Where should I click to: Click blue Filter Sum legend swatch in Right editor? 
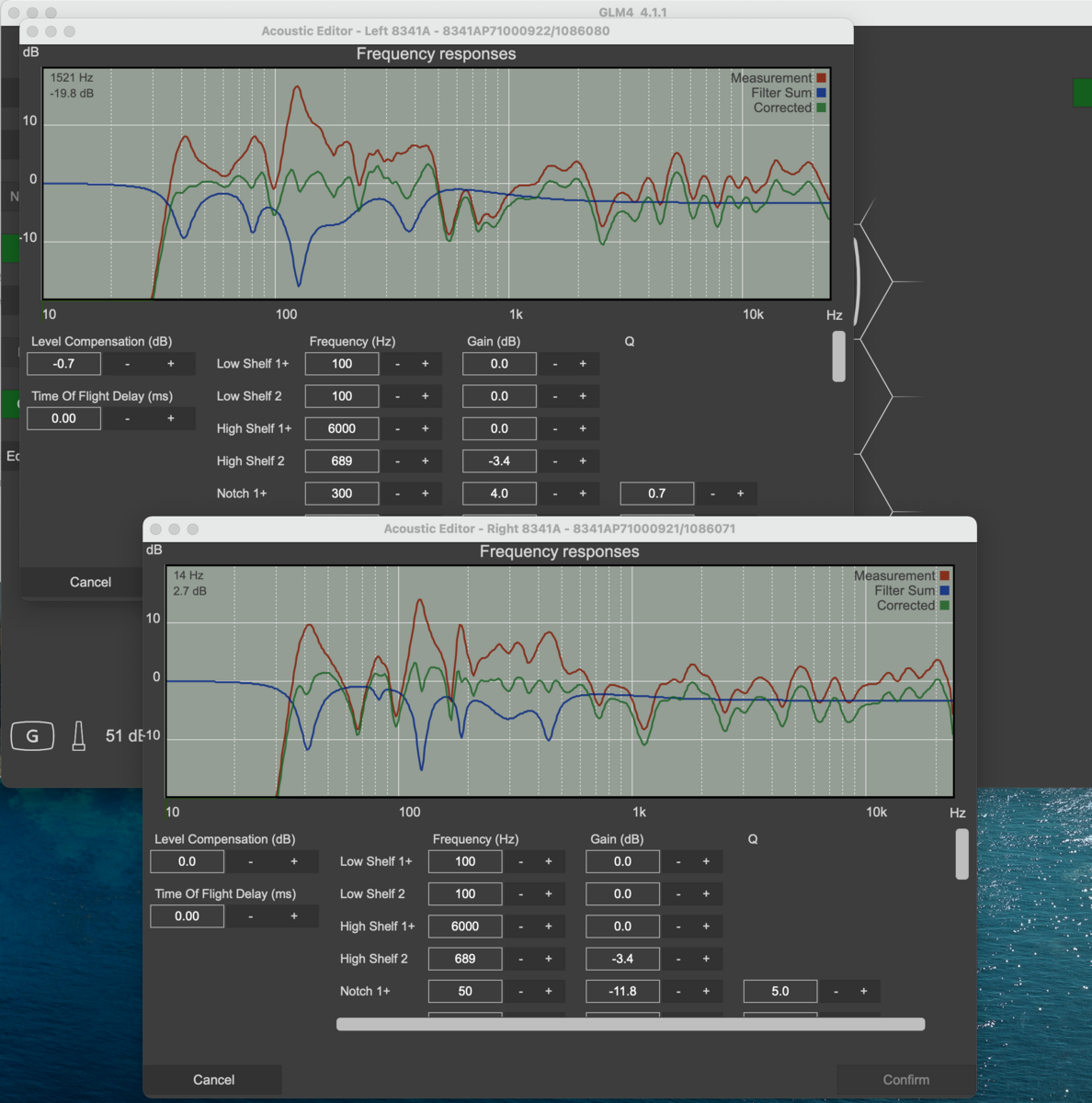(944, 591)
